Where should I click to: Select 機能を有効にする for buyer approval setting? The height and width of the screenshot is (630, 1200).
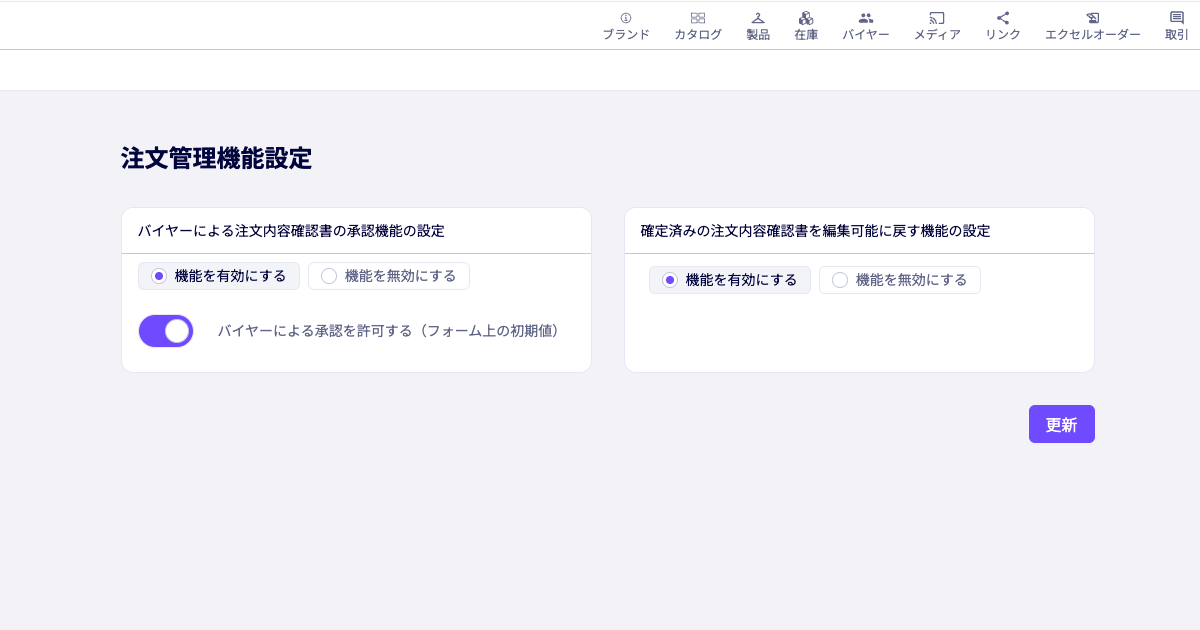[x=219, y=276]
